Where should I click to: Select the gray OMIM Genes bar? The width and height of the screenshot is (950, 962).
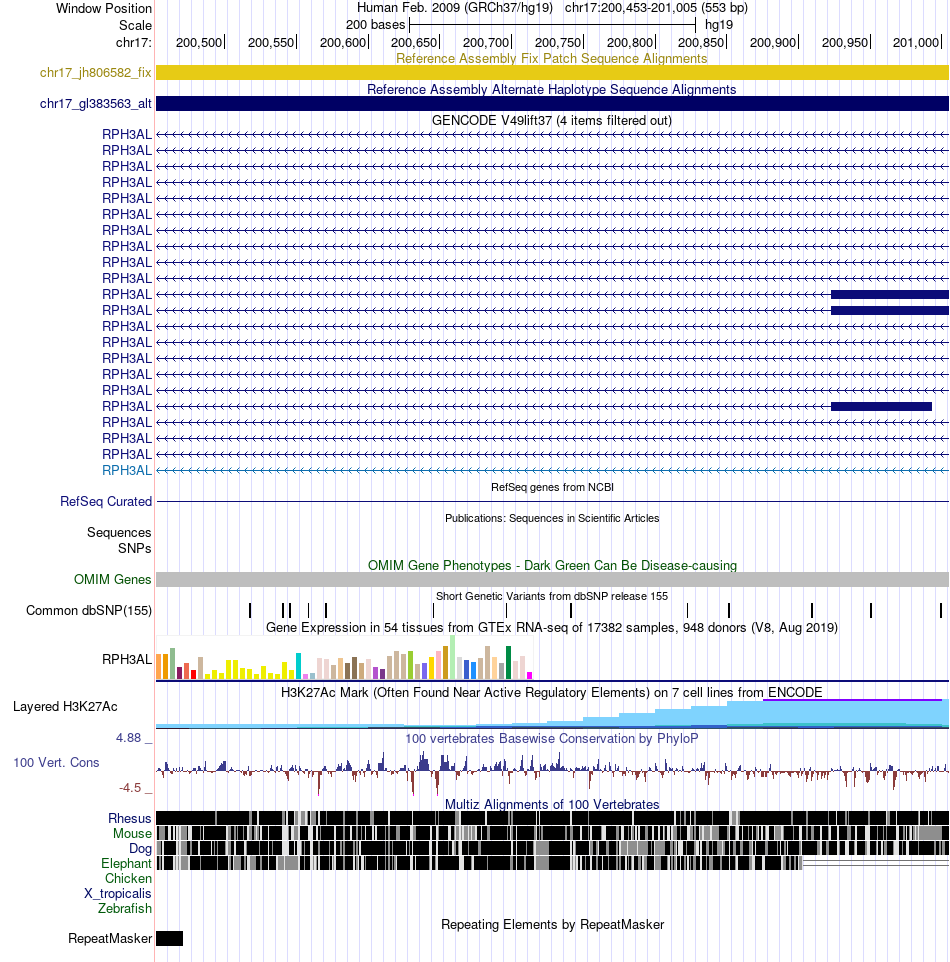(552, 579)
